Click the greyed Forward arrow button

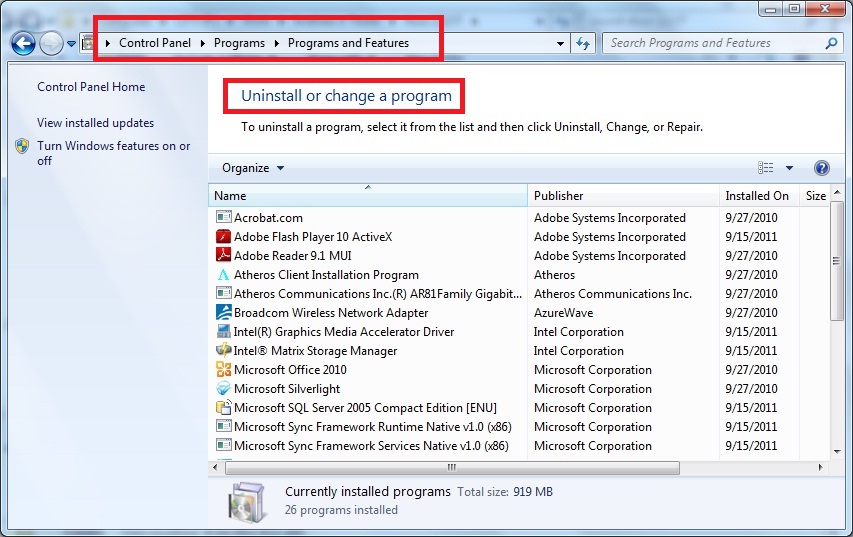(52, 44)
